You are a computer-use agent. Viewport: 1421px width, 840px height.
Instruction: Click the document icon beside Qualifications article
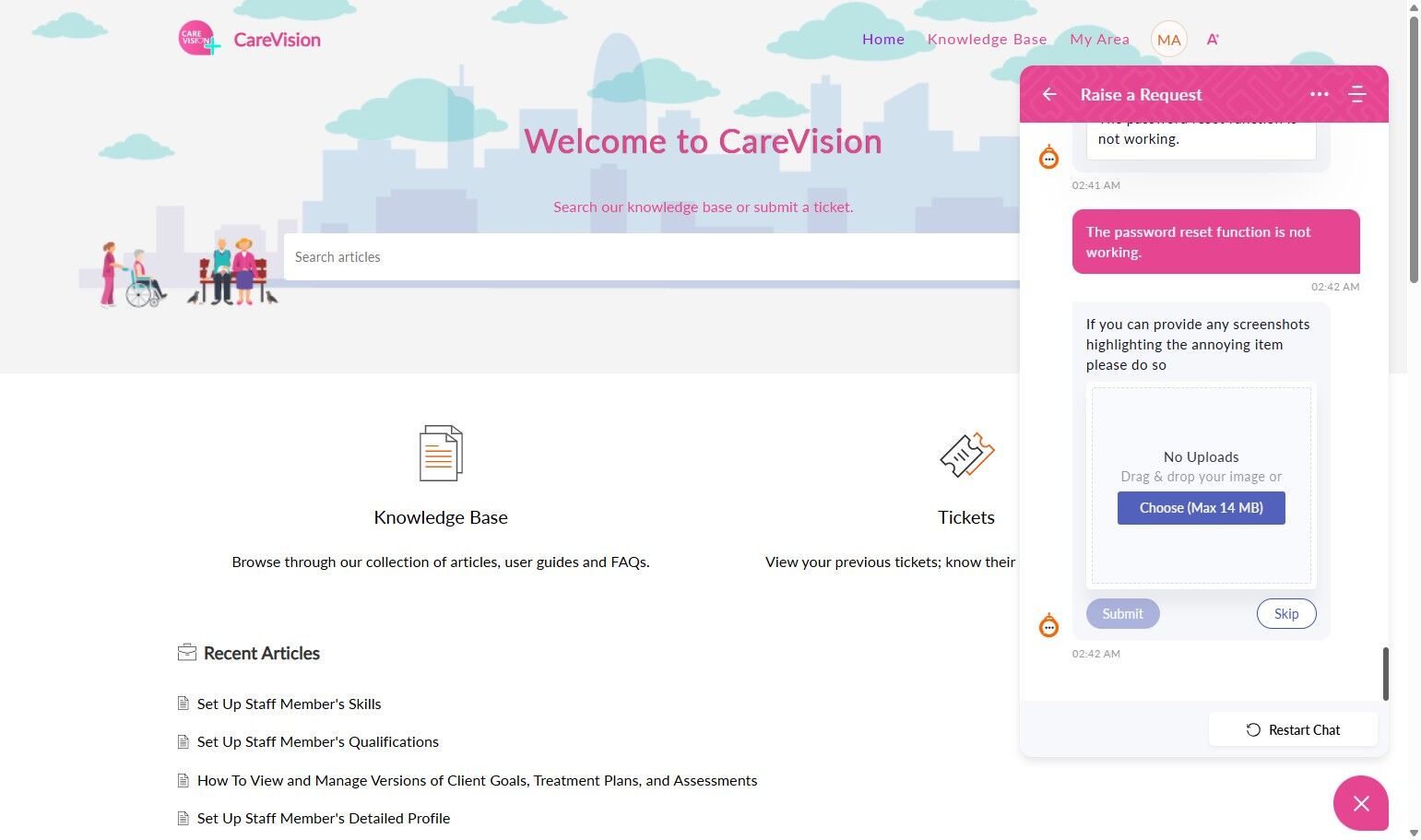click(x=184, y=741)
